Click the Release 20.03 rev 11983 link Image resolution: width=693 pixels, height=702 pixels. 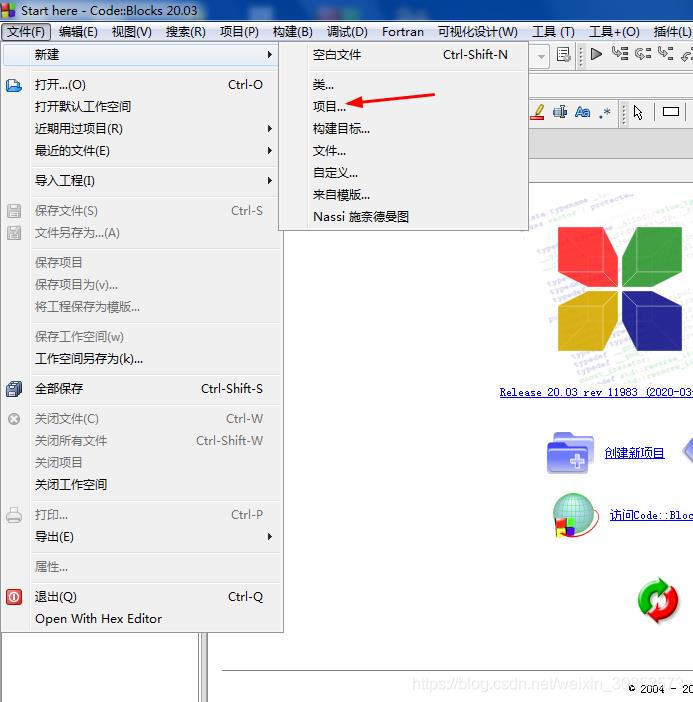(x=596, y=392)
